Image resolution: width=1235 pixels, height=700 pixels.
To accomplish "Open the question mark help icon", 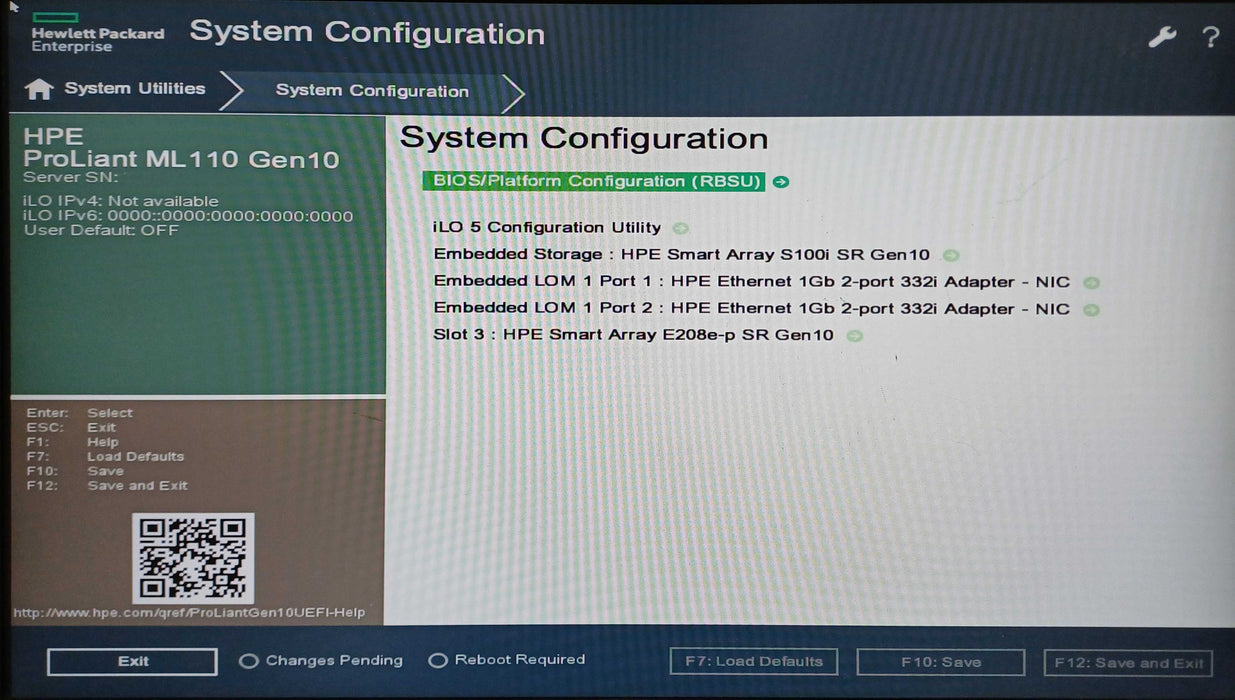I will pos(1210,38).
